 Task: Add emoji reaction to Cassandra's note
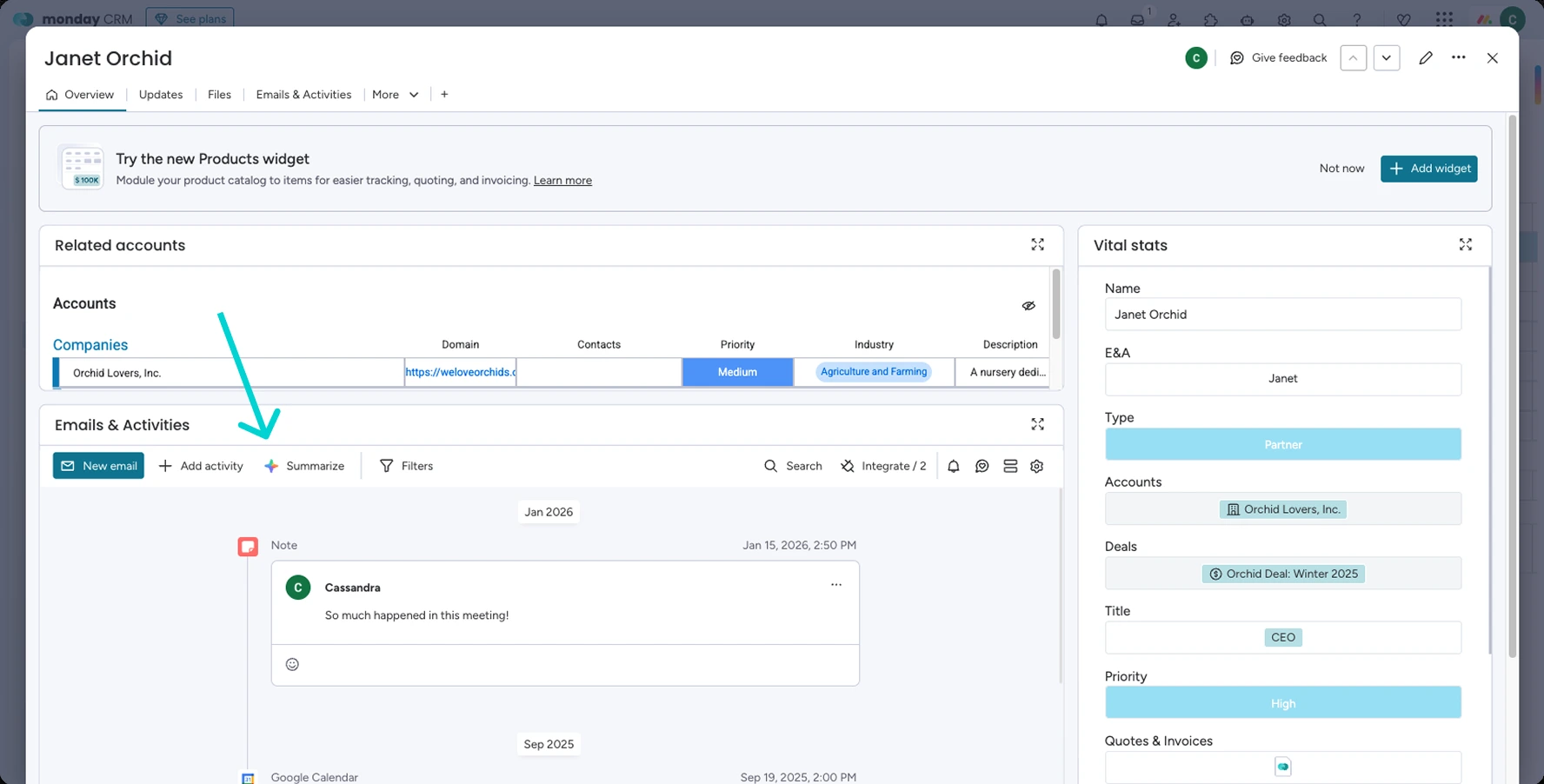point(293,664)
